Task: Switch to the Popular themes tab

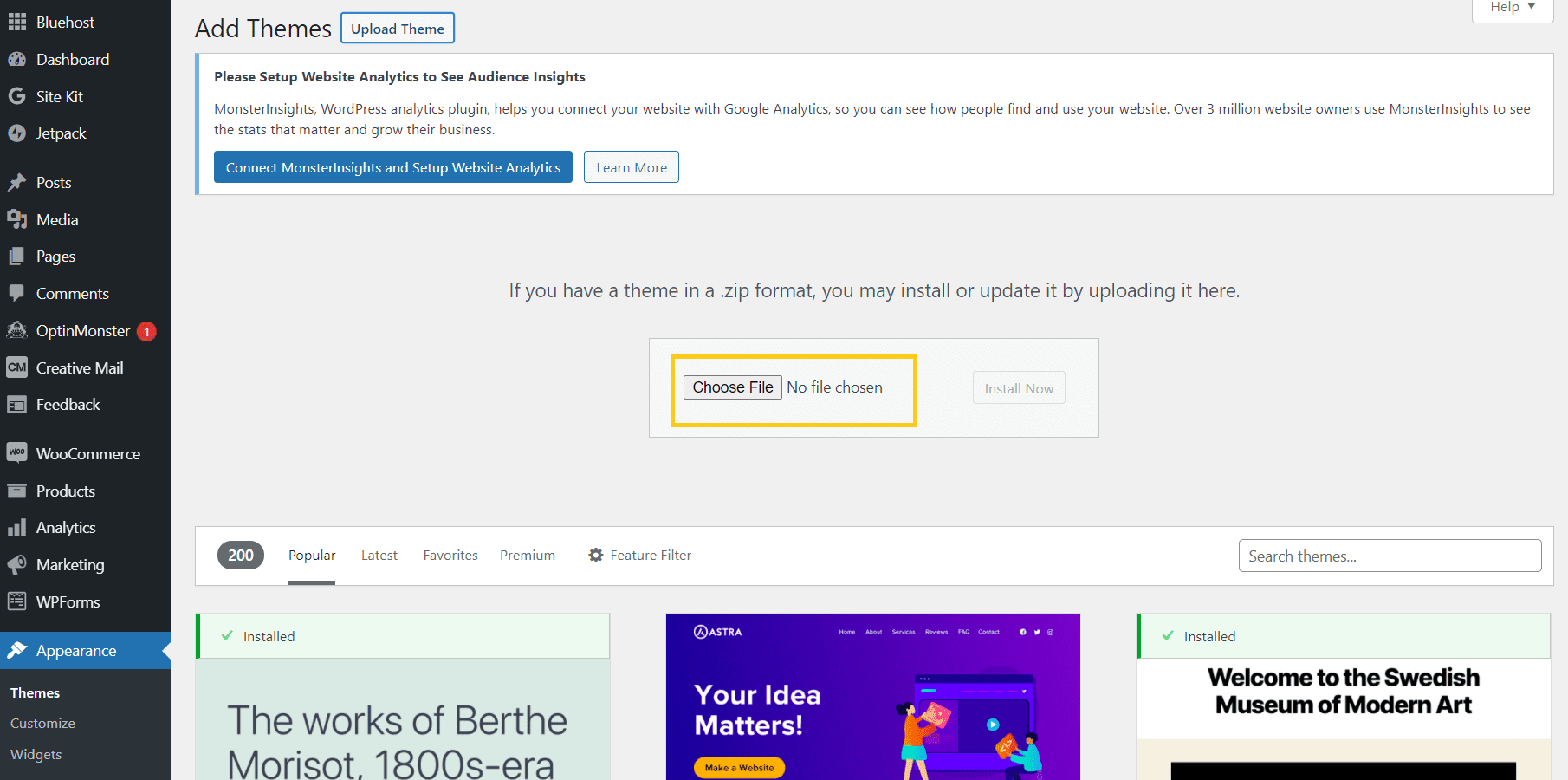Action: coord(312,556)
